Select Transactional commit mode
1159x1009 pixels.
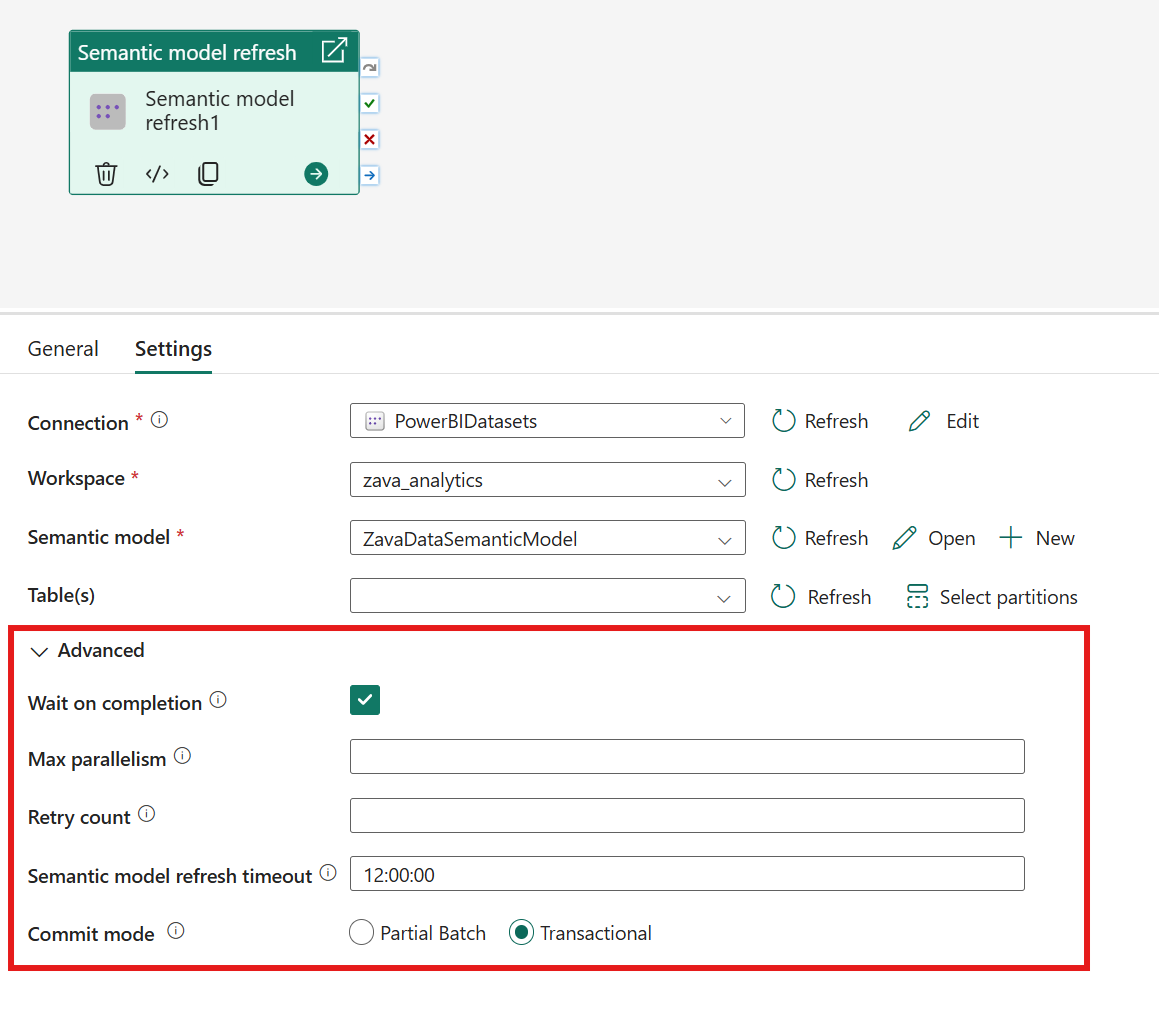tap(580, 933)
